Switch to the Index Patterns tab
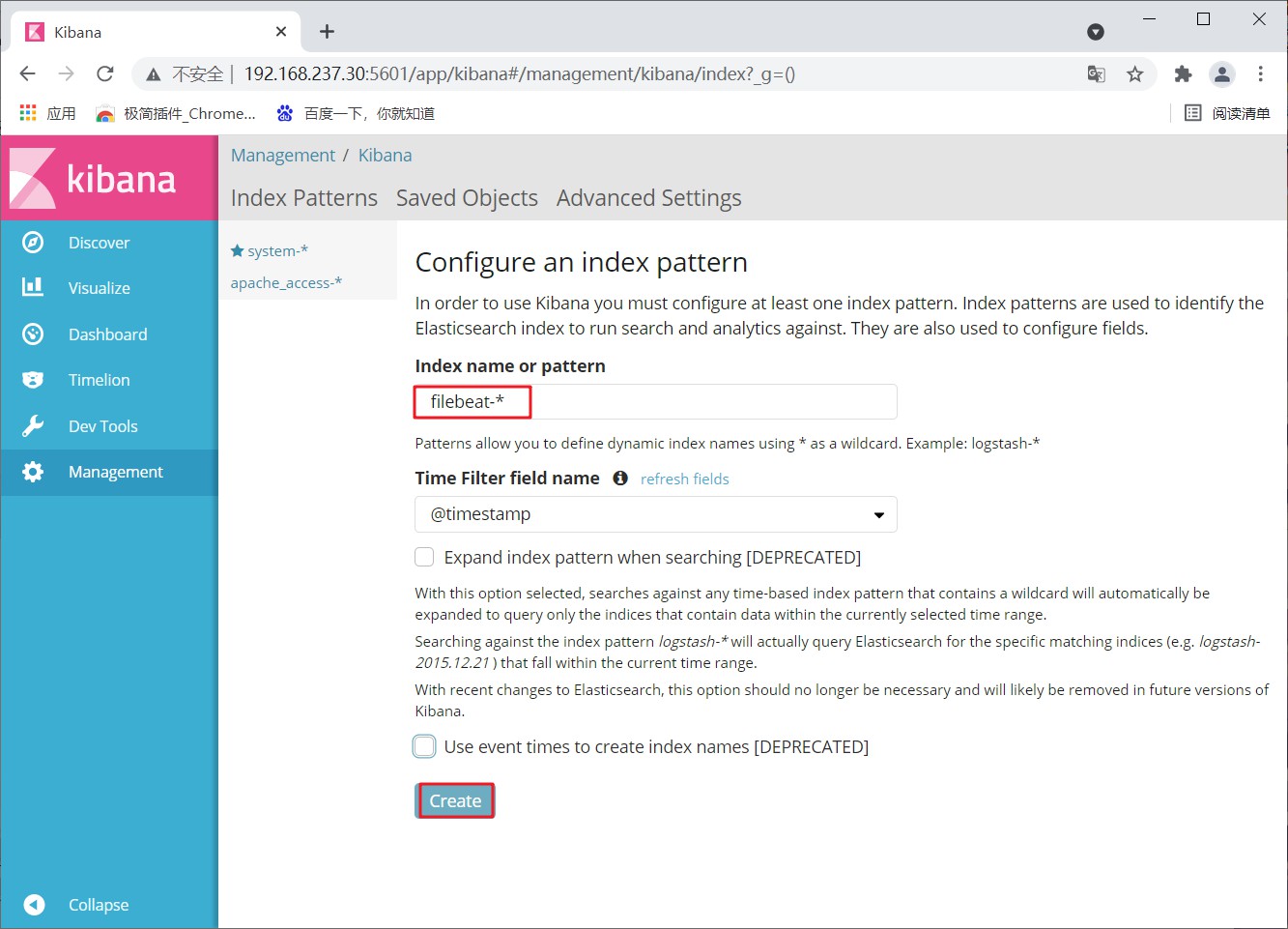Image resolution: width=1288 pixels, height=929 pixels. pyautogui.click(x=304, y=198)
